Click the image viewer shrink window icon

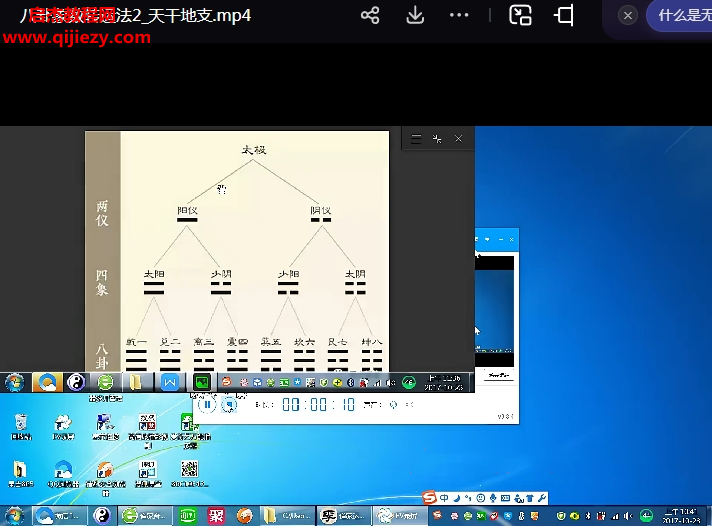(x=437, y=139)
